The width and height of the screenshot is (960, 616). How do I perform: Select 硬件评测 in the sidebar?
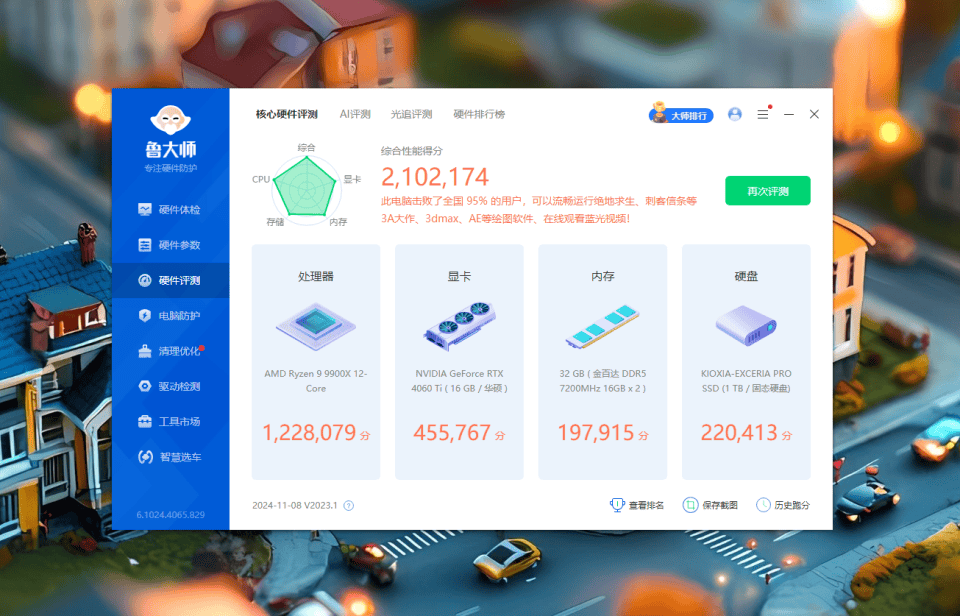pos(170,280)
